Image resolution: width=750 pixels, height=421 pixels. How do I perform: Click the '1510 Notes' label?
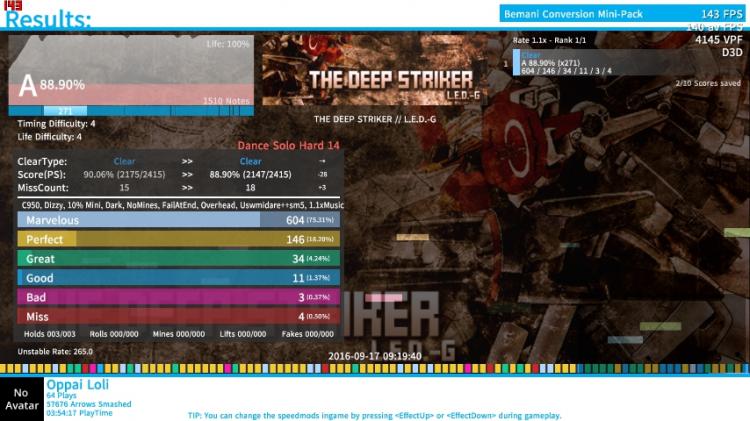tap(226, 100)
